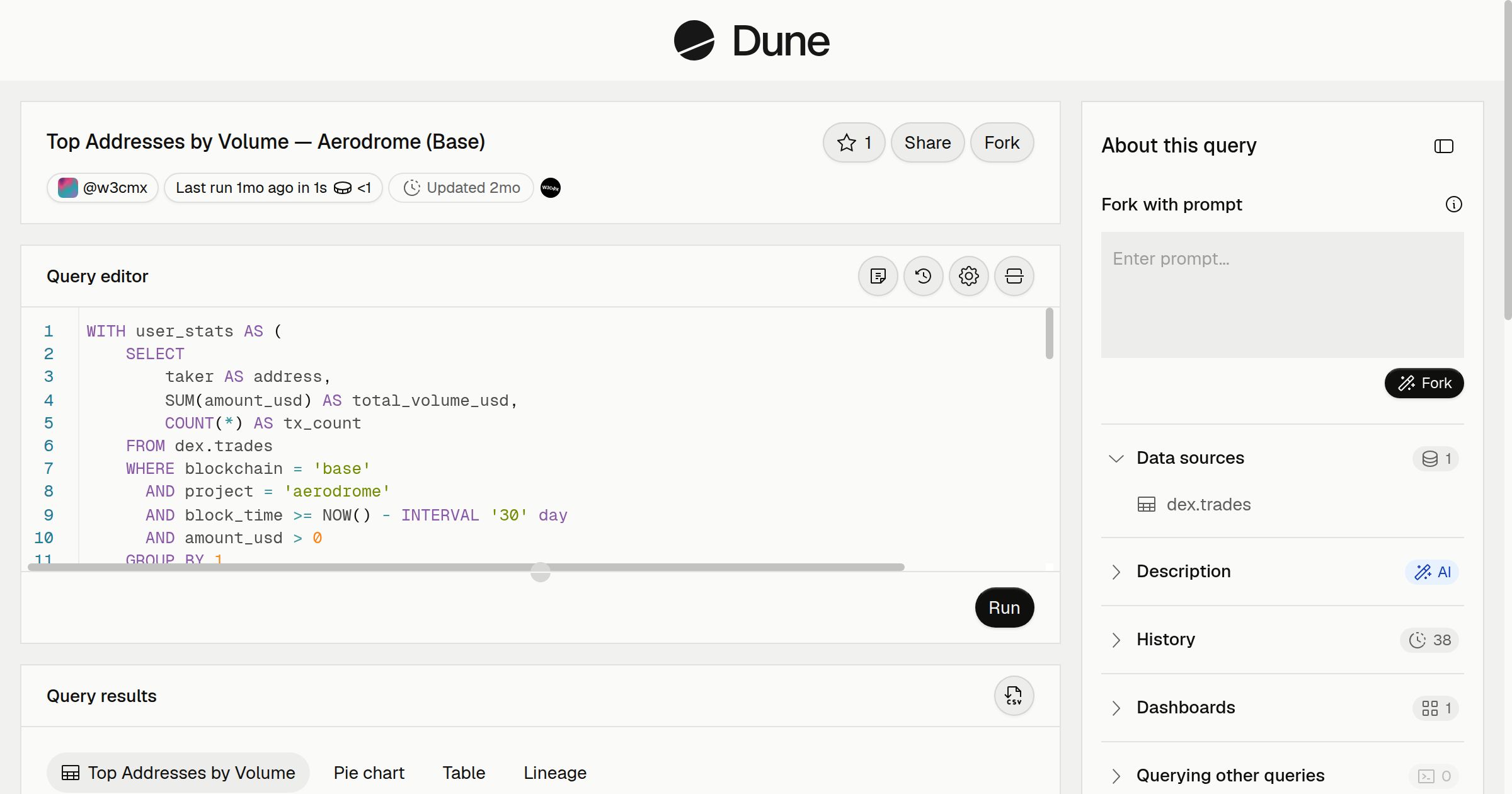Download results as CSV
The width and height of the screenshot is (1512, 794).
coord(1014,696)
